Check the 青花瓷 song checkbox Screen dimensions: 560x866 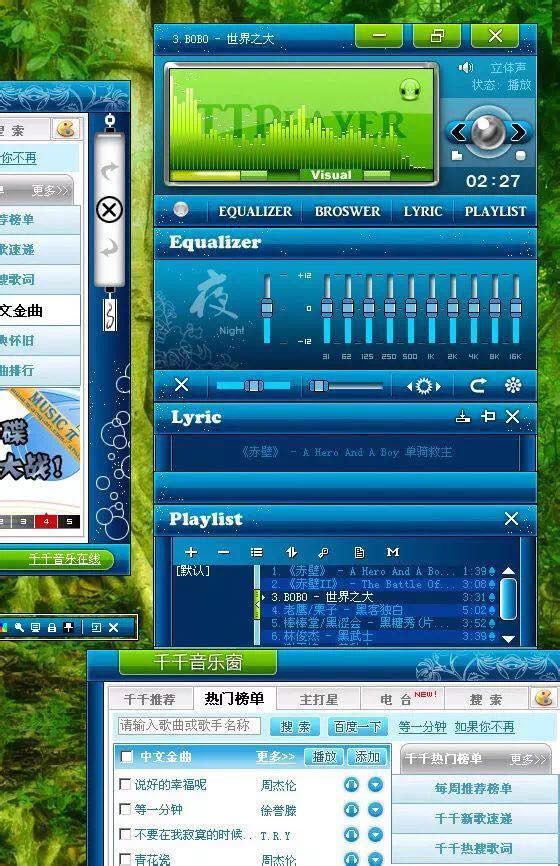pos(125,859)
